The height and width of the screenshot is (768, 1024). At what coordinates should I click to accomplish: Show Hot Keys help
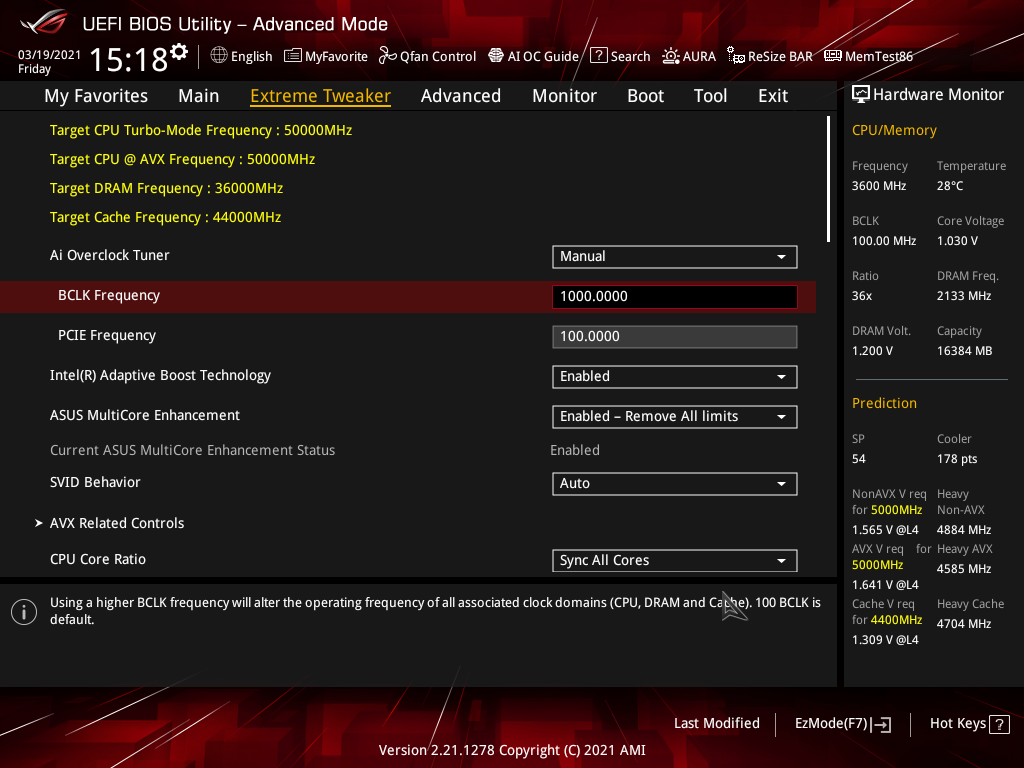(970, 724)
